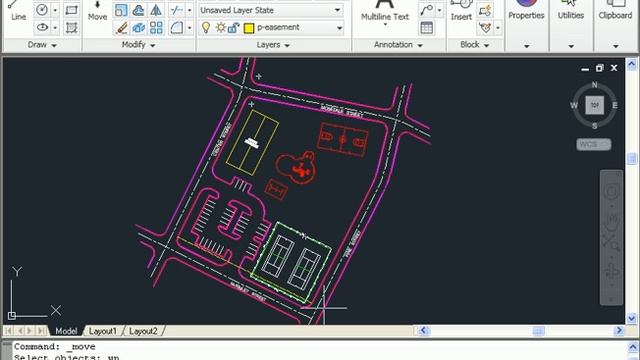Image resolution: width=640 pixels, height=360 pixels.
Task: Switch to the Model tab
Action: (66, 331)
